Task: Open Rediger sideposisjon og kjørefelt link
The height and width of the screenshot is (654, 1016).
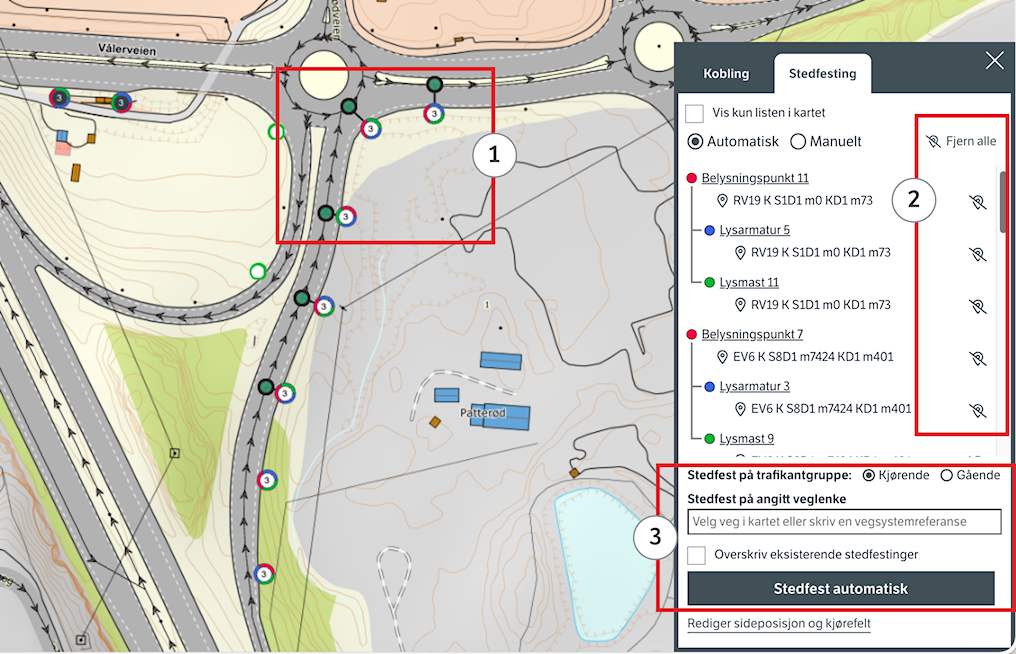Action: click(x=778, y=624)
